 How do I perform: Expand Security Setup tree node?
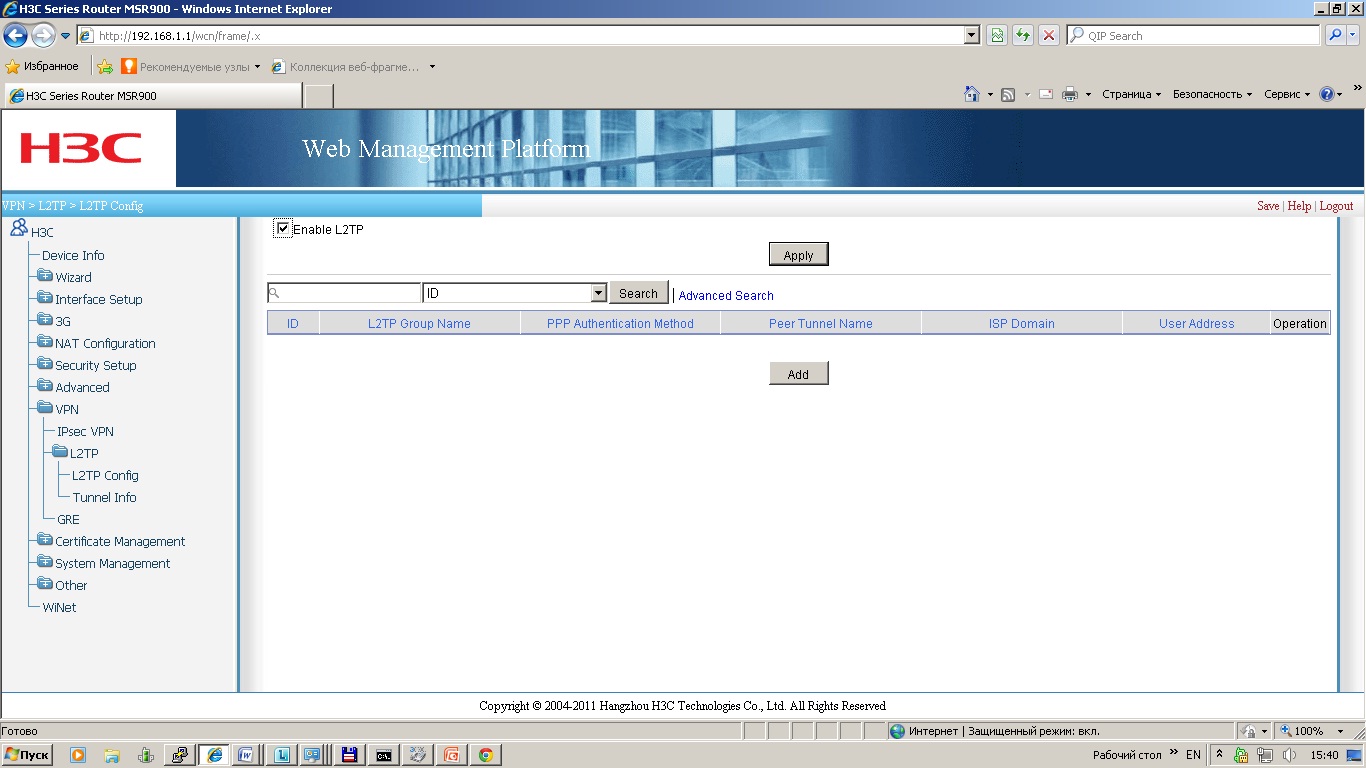click(45, 364)
